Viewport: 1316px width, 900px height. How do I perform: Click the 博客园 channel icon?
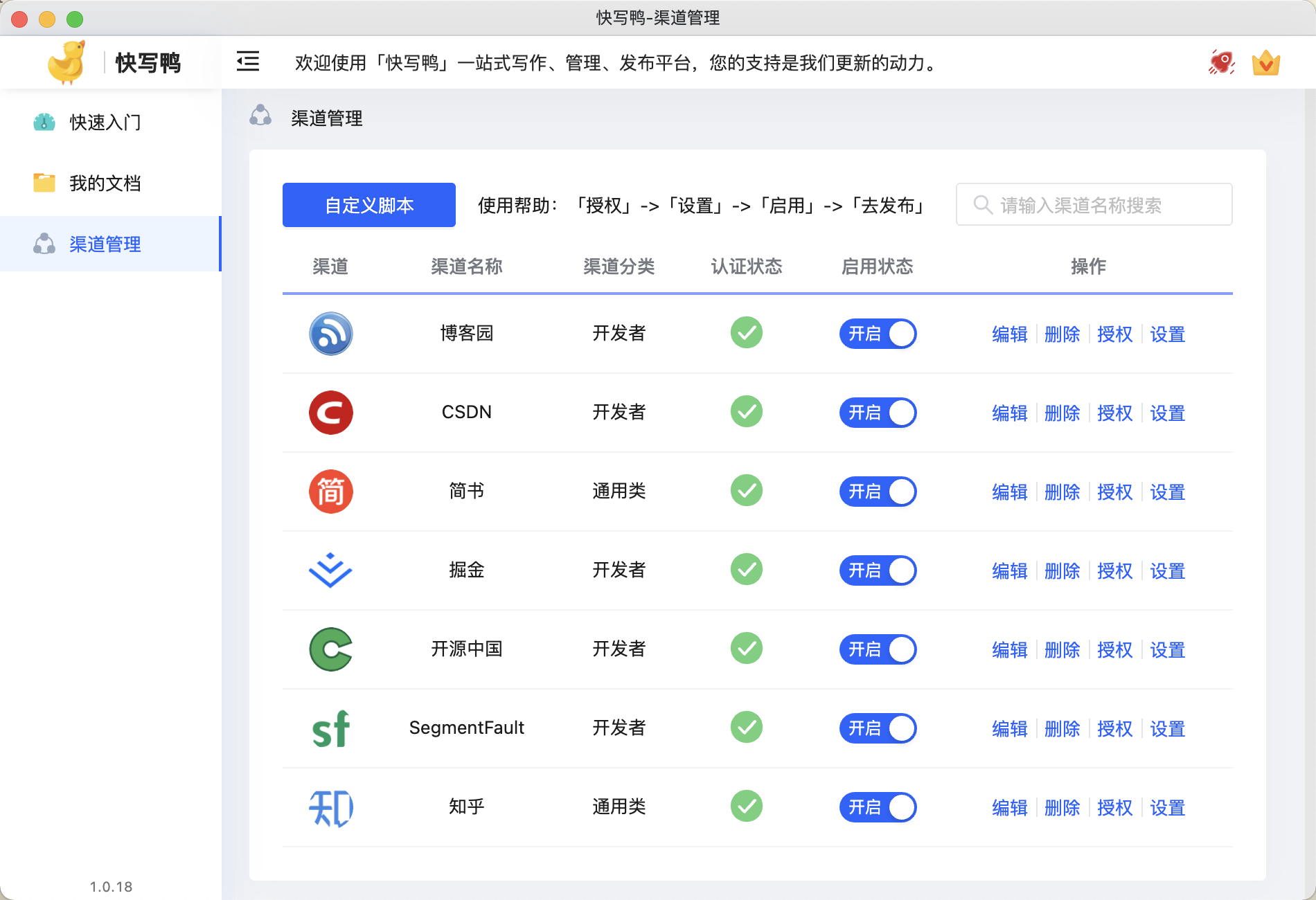point(331,334)
